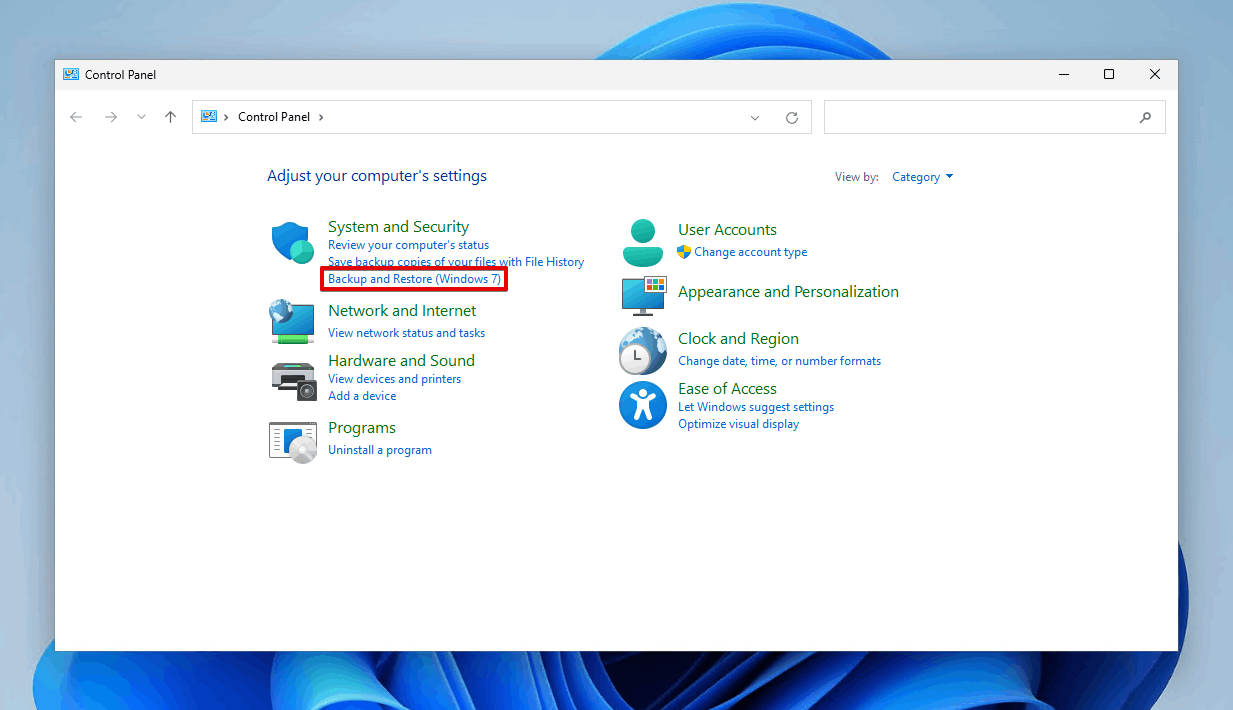
Task: Select the Network and Internet globe icon
Action: click(292, 321)
